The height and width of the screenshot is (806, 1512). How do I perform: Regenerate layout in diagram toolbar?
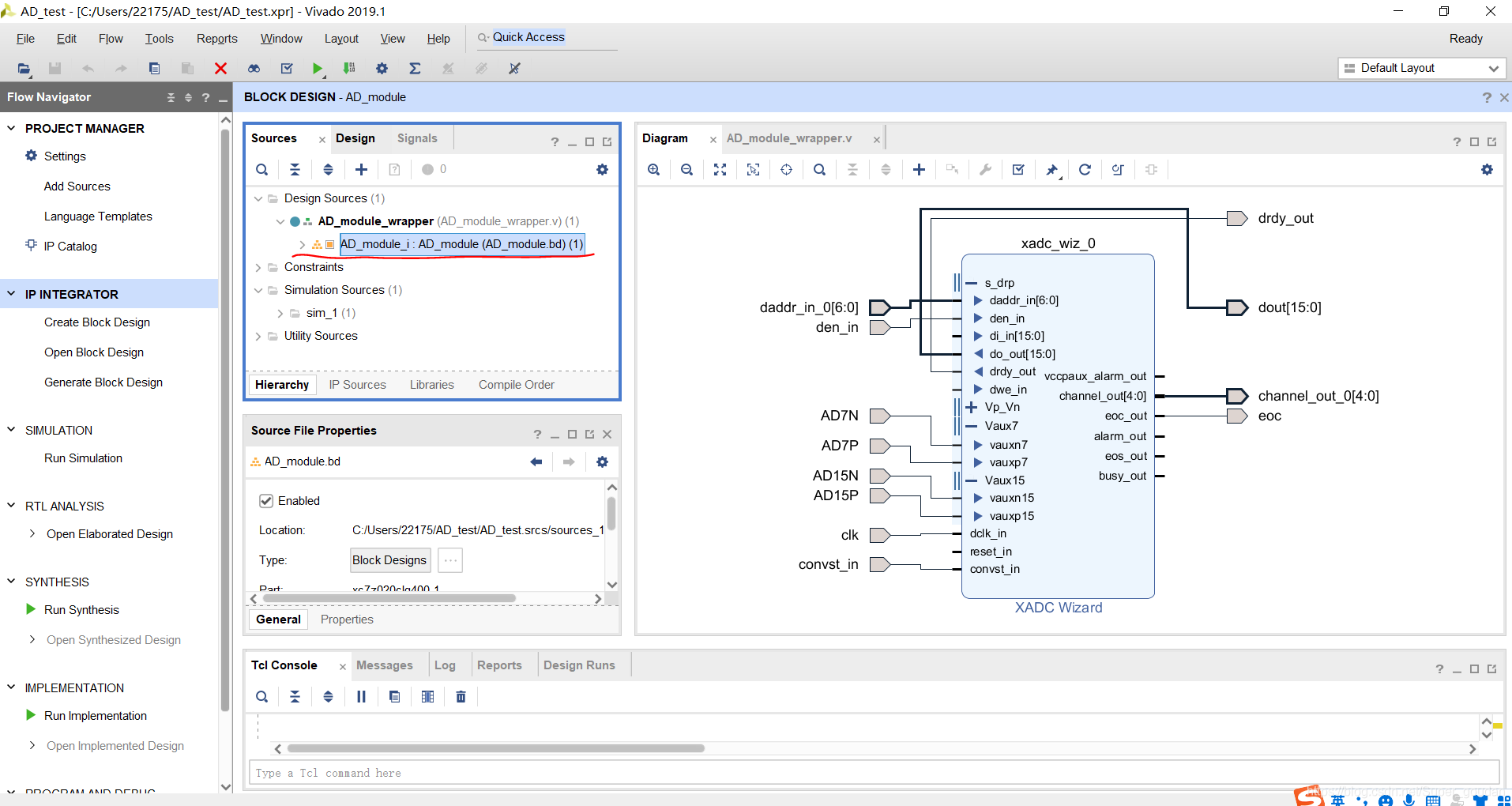tap(1085, 169)
